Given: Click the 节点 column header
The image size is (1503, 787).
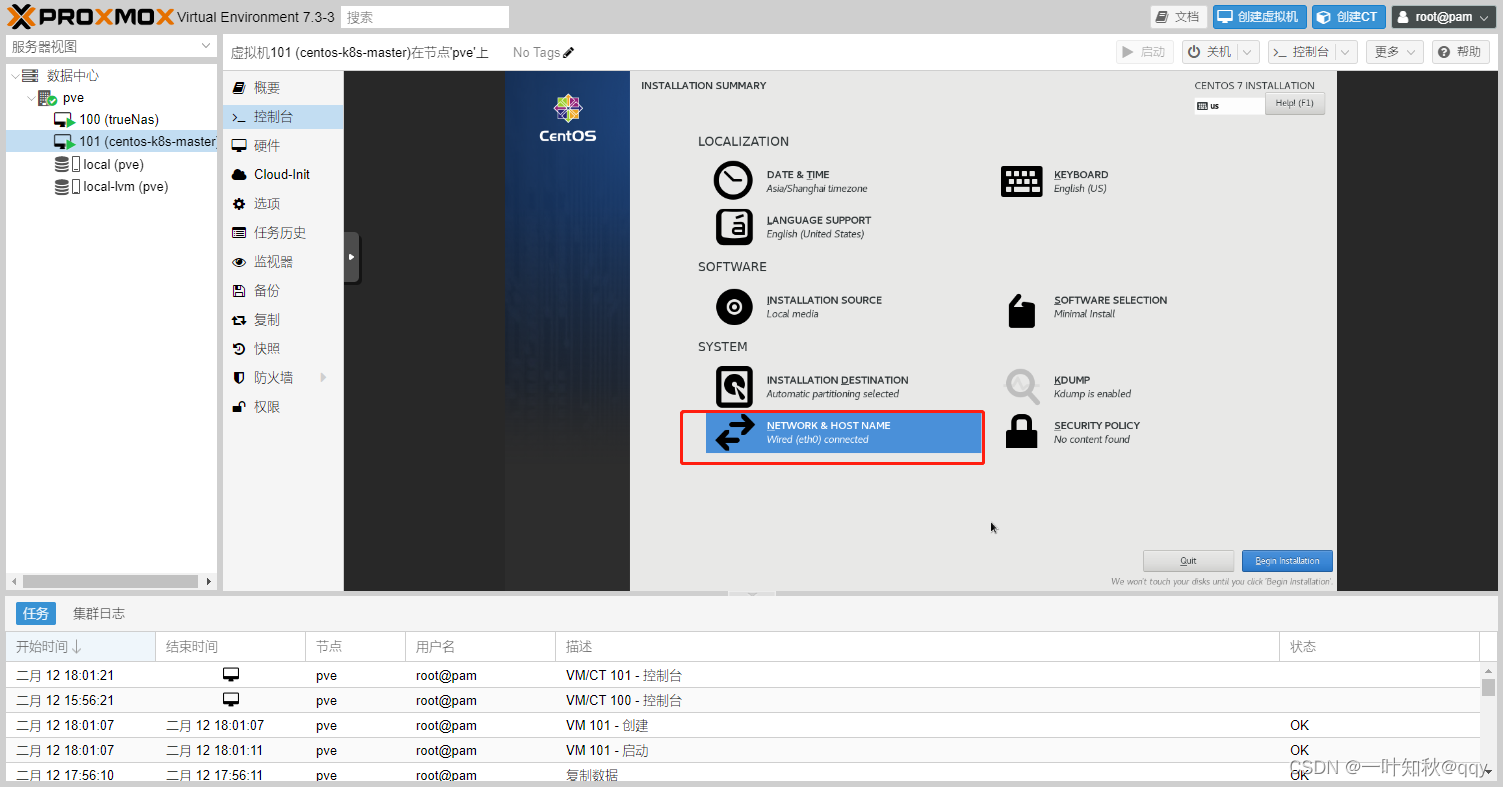Looking at the screenshot, I should pyautogui.click(x=355, y=647).
